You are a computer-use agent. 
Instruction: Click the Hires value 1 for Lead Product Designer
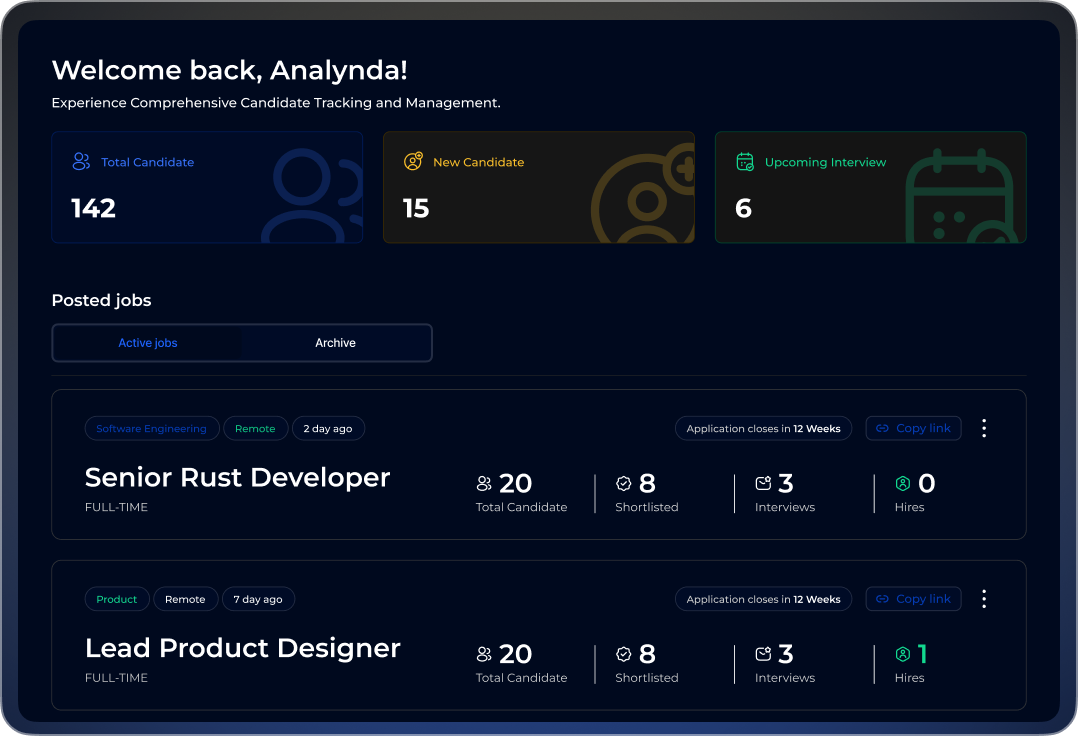pyautogui.click(x=923, y=654)
